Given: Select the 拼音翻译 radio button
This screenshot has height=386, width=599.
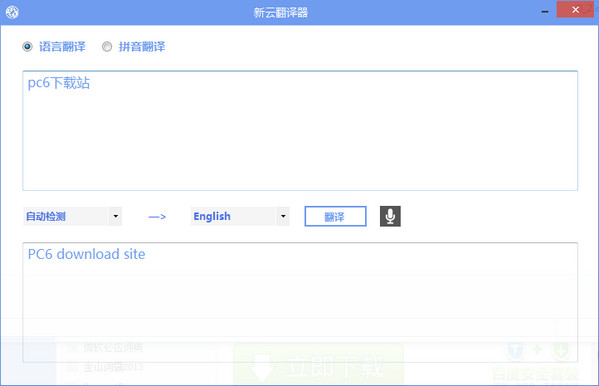Looking at the screenshot, I should pos(107,47).
